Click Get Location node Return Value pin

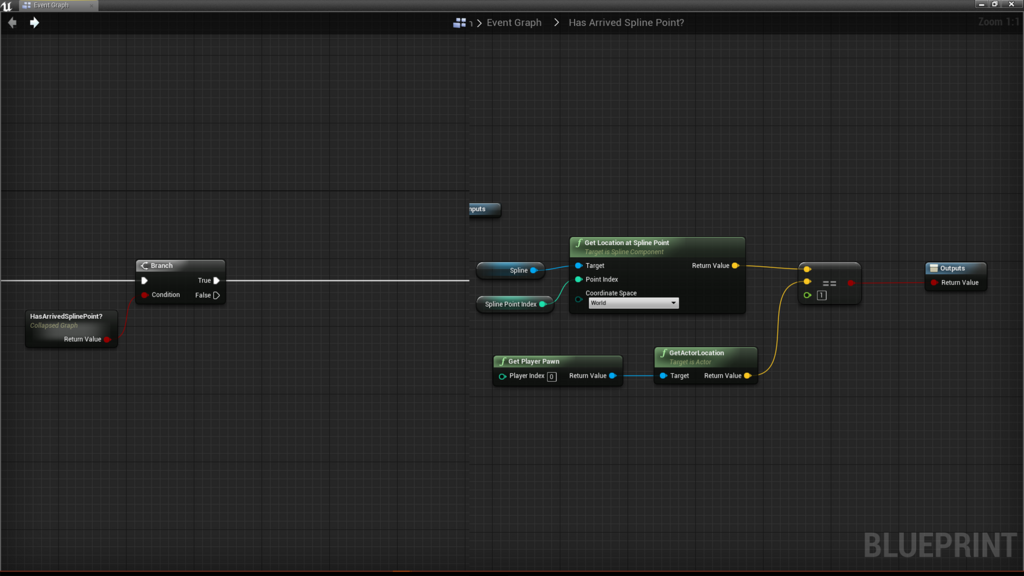735,266
